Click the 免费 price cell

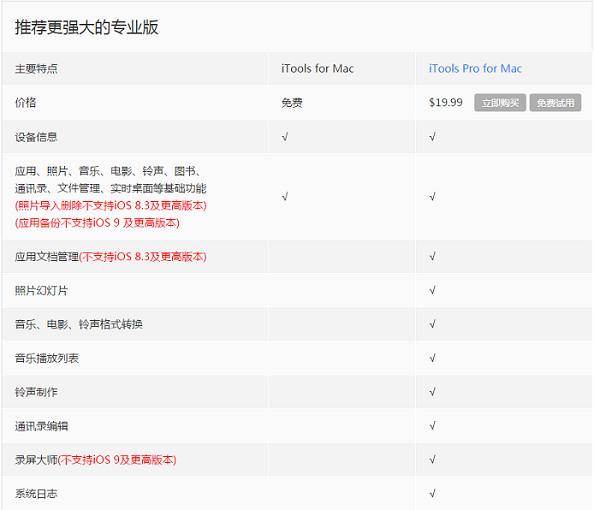(292, 103)
